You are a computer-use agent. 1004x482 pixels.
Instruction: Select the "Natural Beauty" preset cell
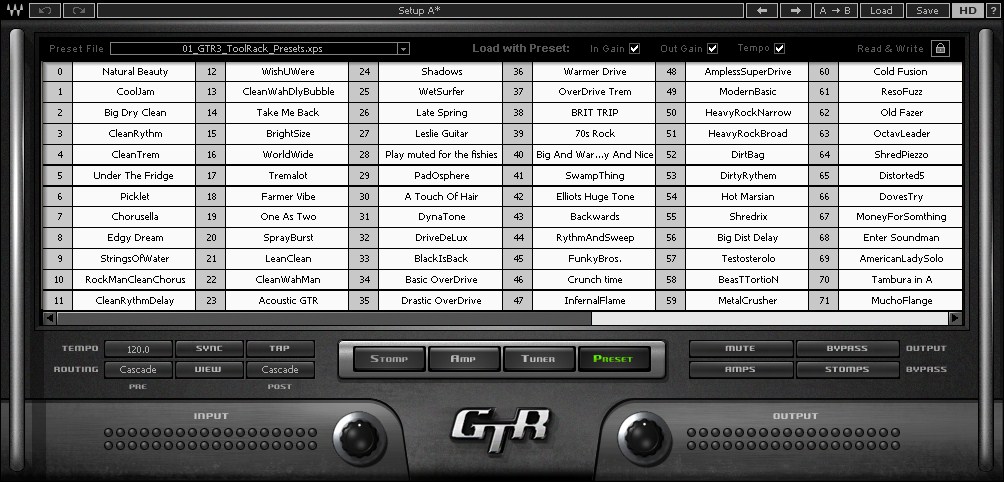pos(135,72)
